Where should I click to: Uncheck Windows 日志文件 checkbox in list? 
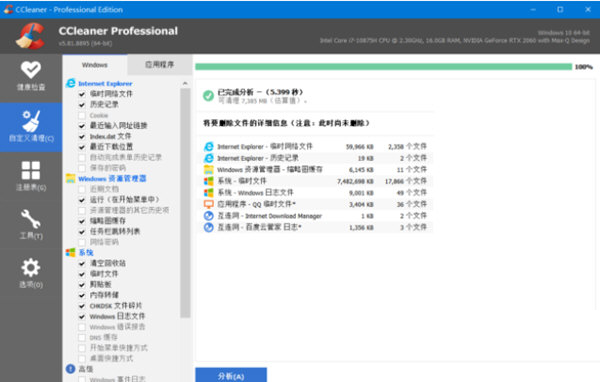pyautogui.click(x=82, y=316)
